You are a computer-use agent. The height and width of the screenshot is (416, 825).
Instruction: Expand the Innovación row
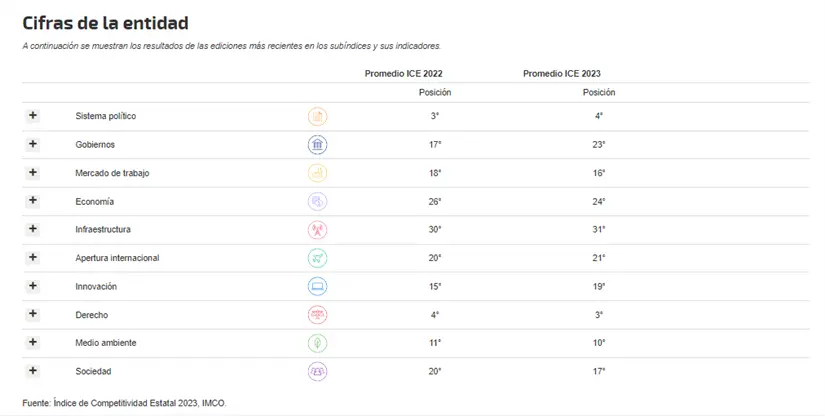(x=33, y=286)
